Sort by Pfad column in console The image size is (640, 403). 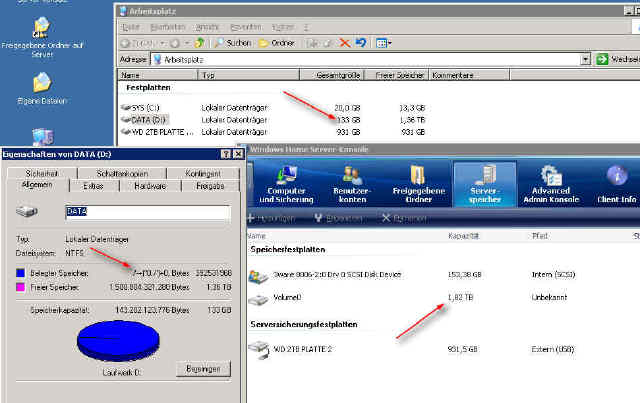coord(540,236)
